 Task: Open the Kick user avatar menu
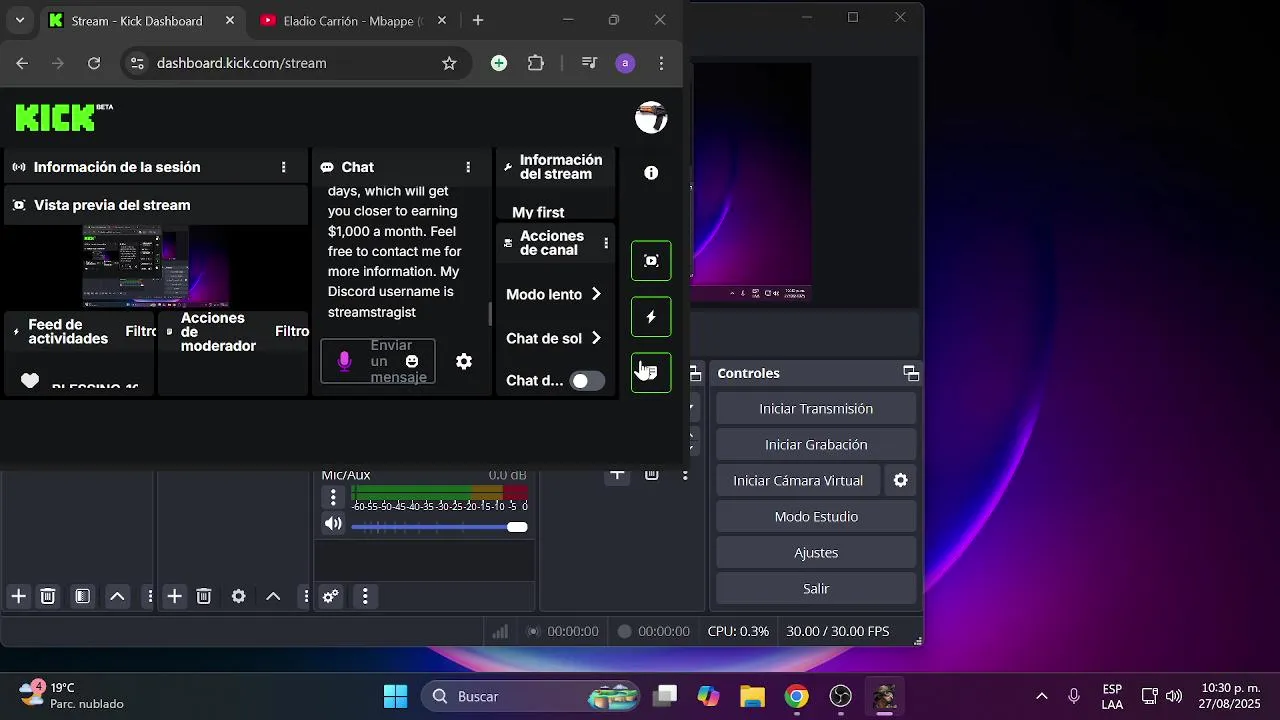coord(651,117)
